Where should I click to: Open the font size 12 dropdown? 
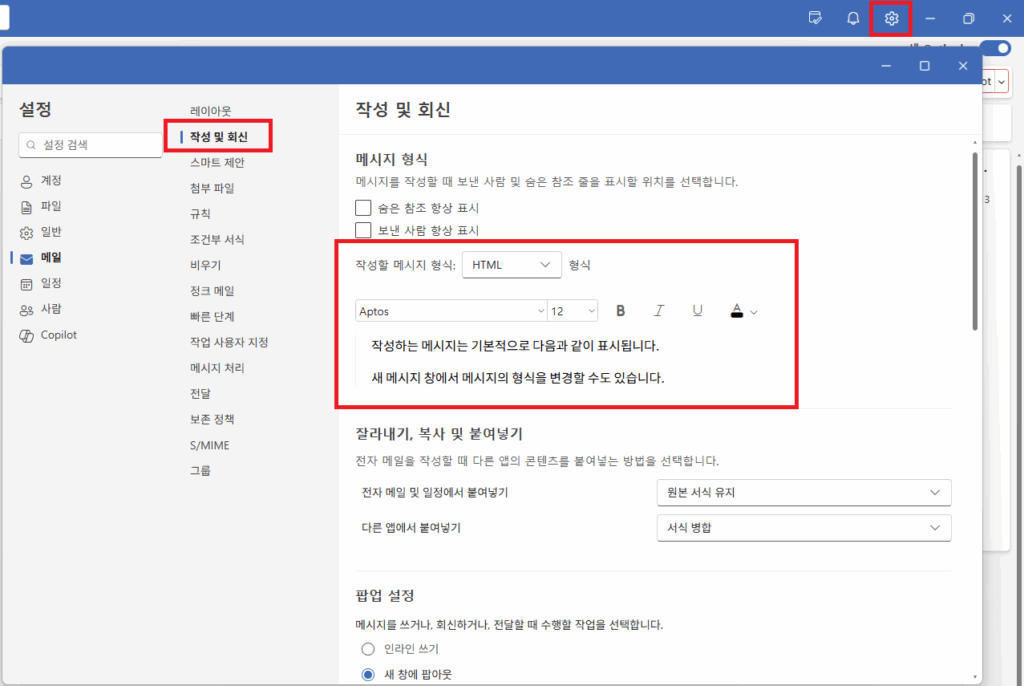(x=572, y=311)
